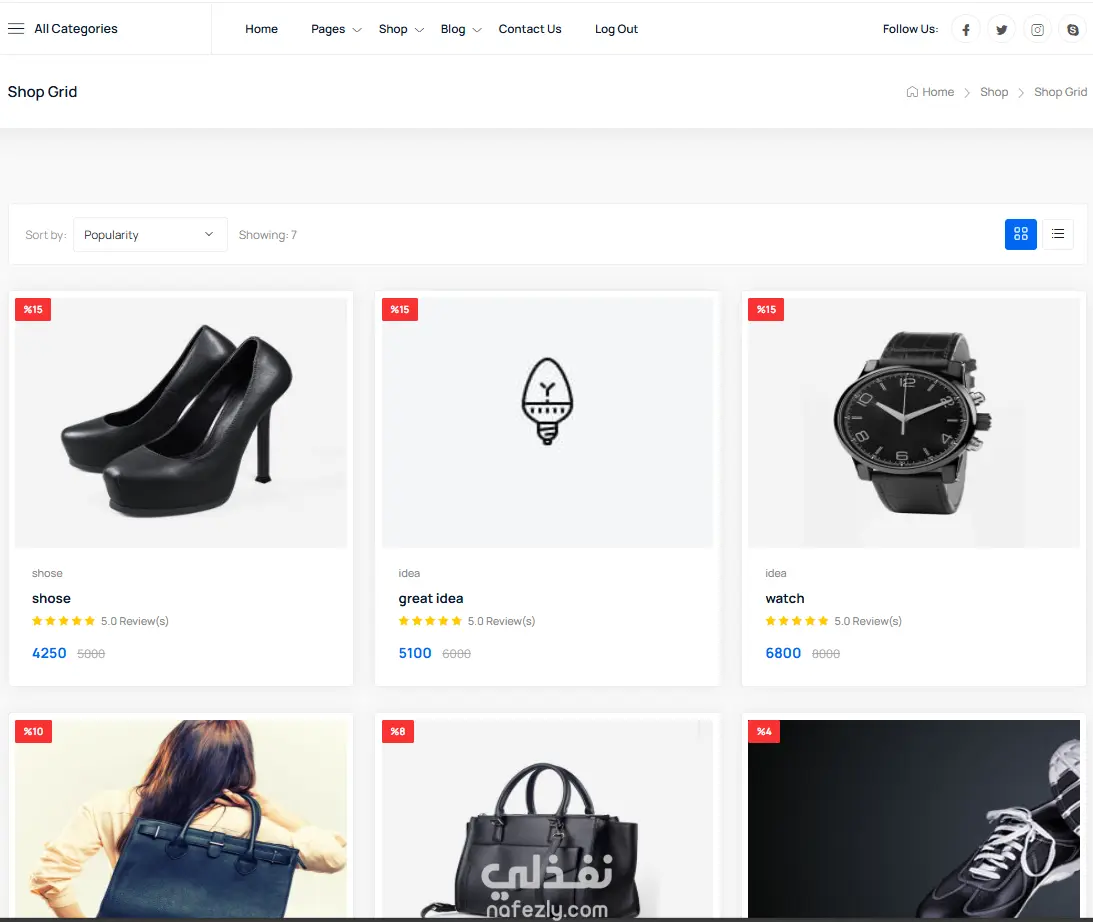Open the Twitter social icon
Screen dimensions: 1093x922
tap(1001, 29)
